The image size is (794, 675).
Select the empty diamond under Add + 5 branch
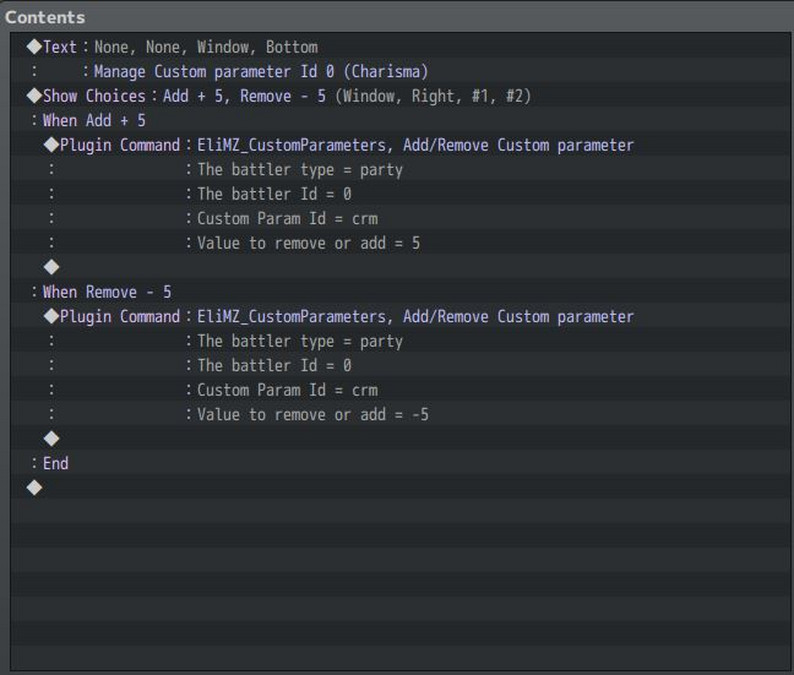pyautogui.click(x=52, y=267)
